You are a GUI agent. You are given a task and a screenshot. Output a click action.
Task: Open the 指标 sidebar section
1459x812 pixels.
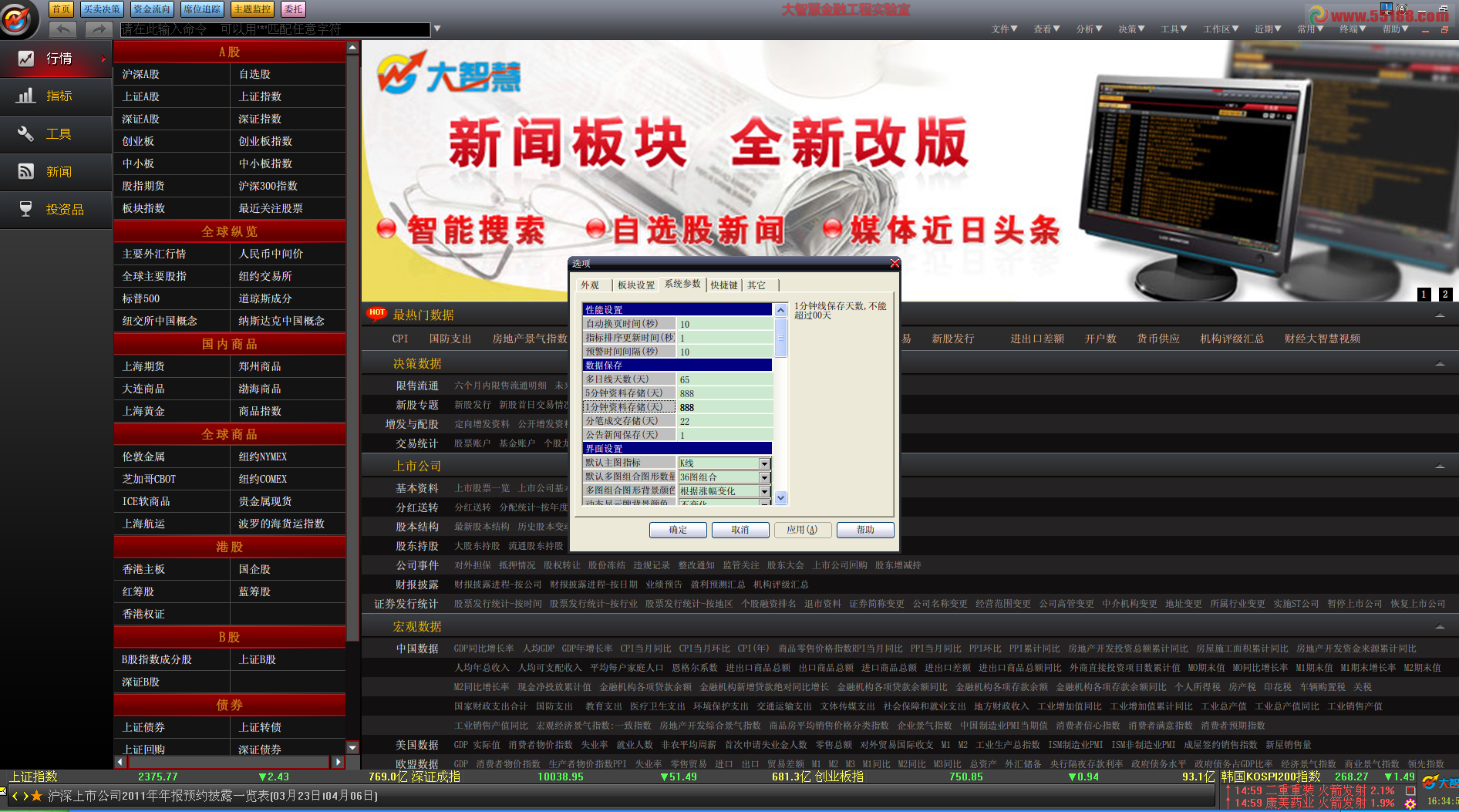pyautogui.click(x=56, y=96)
